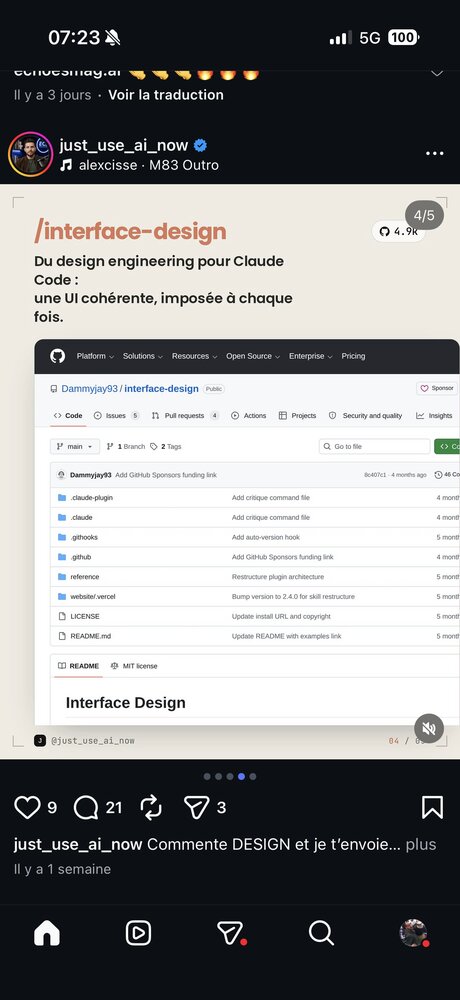Open the Solutions dropdown in GitHub header
Screen dimensions: 460x1000
click(x=143, y=356)
